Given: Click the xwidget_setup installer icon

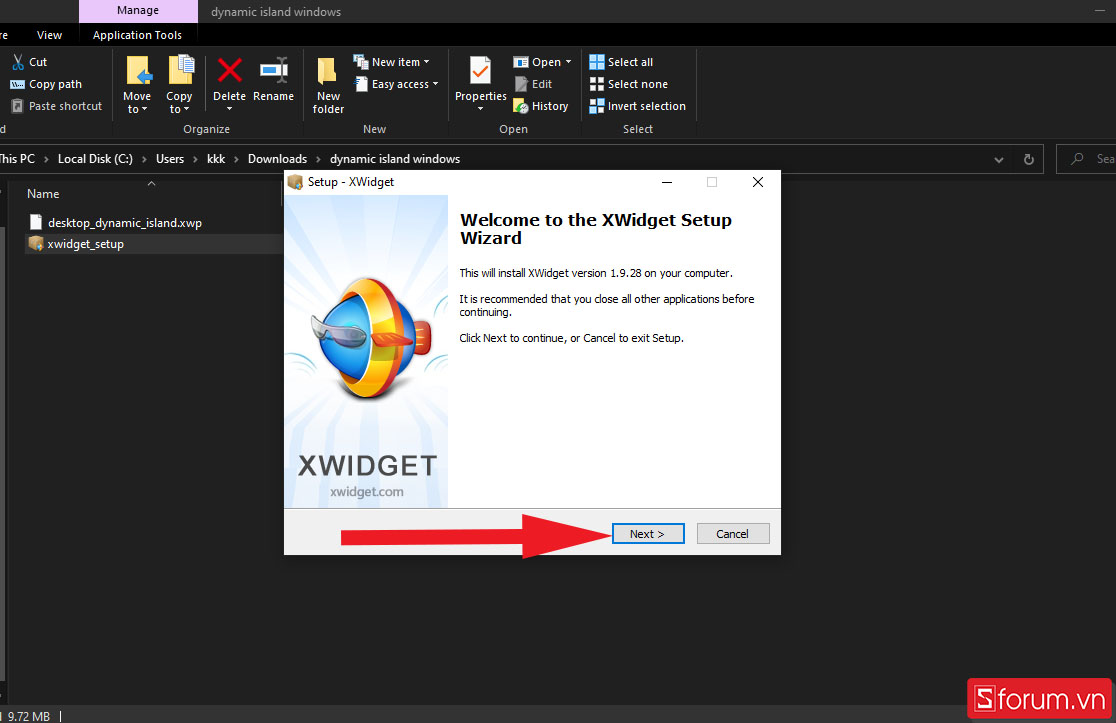Looking at the screenshot, I should pos(36,243).
